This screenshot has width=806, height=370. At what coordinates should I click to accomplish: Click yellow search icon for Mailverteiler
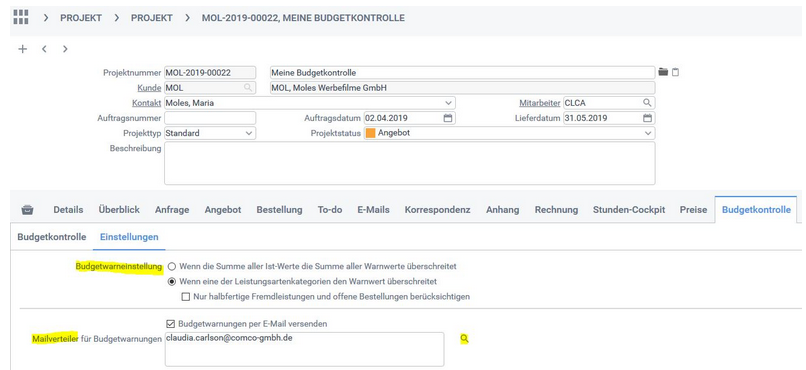[464, 339]
